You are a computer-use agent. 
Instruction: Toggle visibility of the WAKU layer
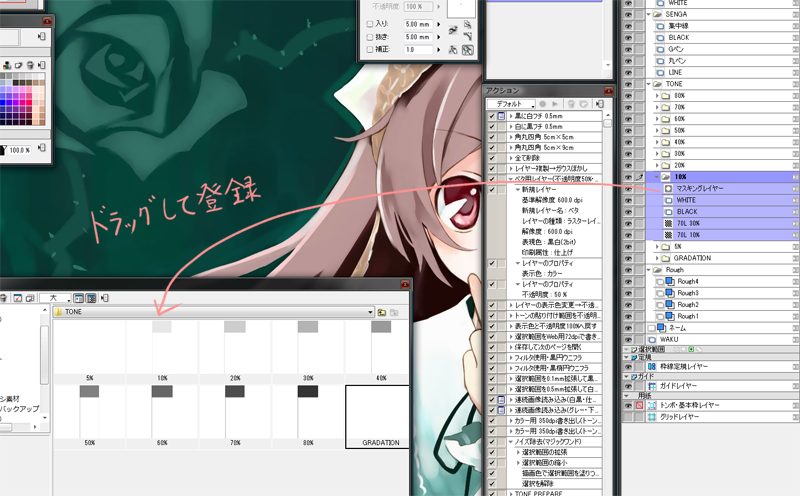628,339
